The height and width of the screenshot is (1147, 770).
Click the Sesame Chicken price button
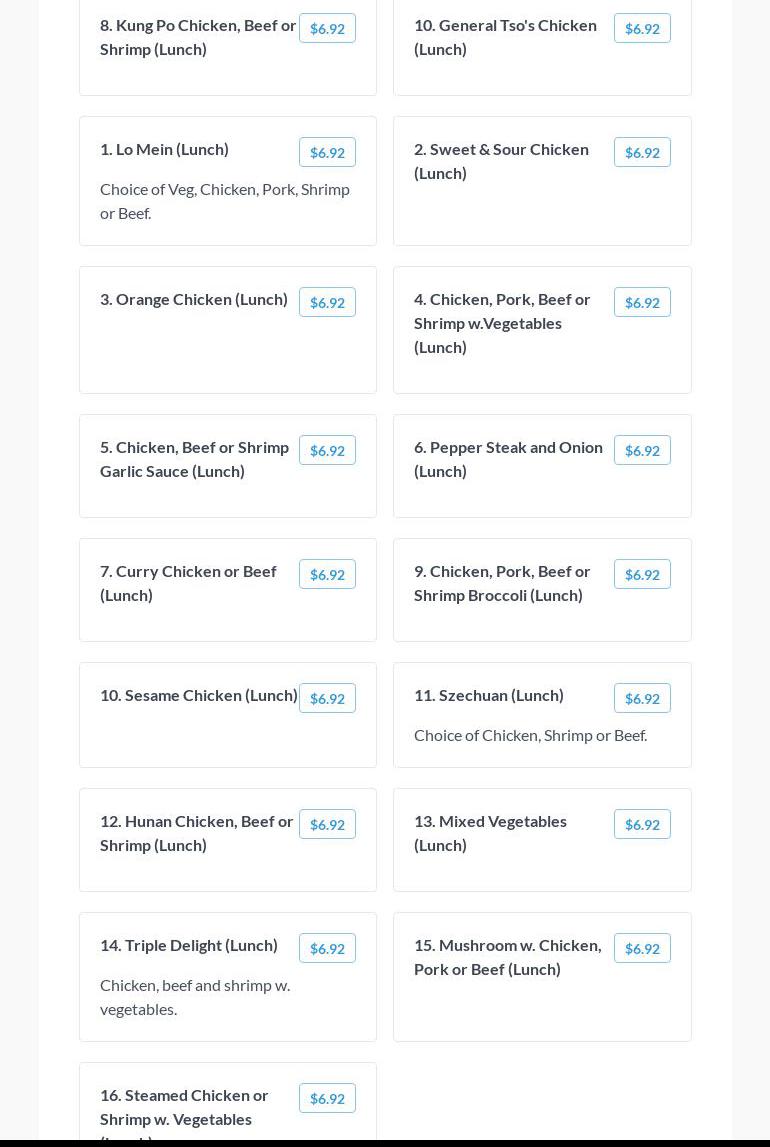327,698
